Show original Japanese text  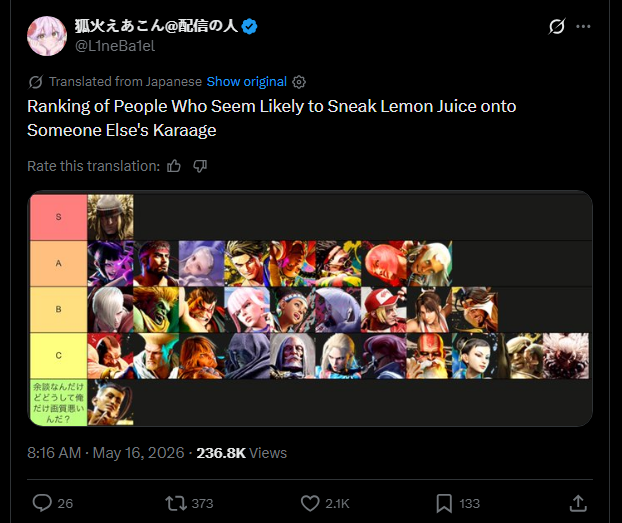click(x=246, y=82)
